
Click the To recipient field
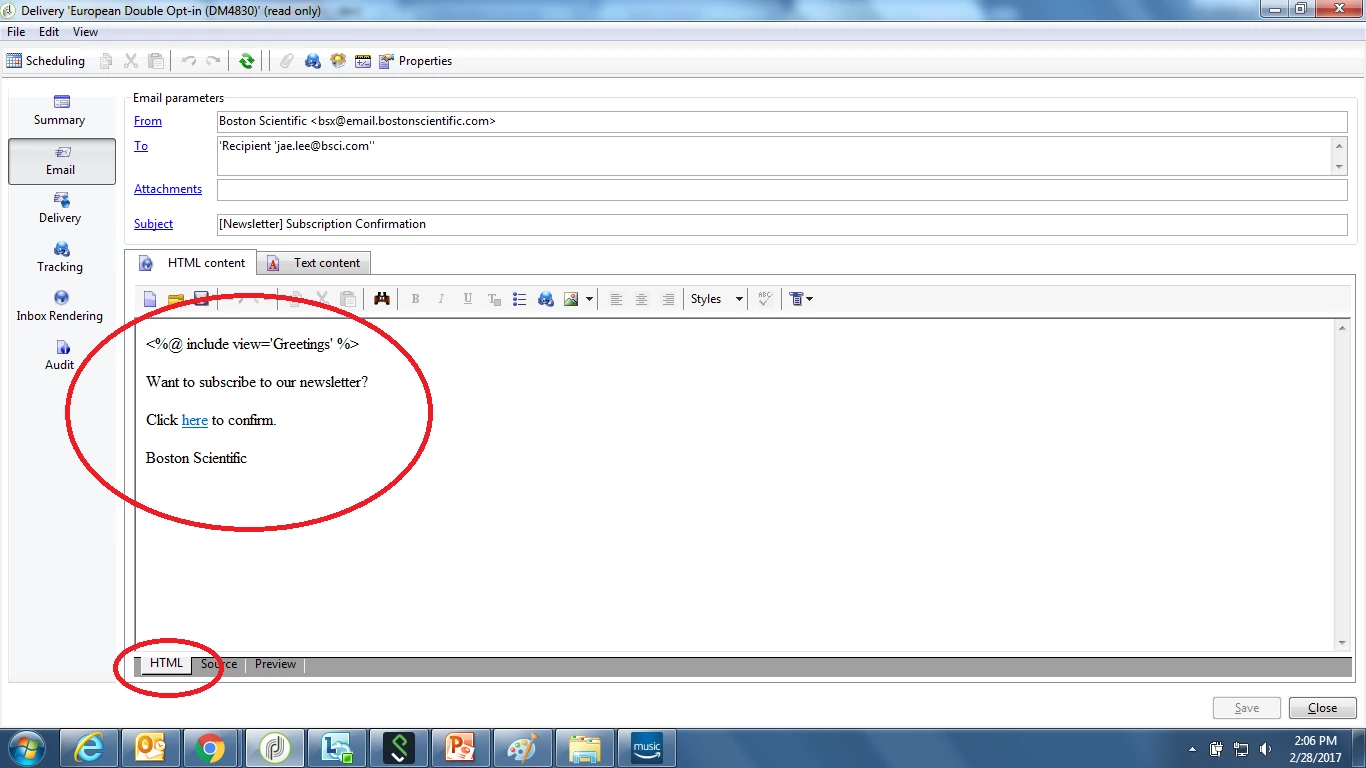click(774, 155)
